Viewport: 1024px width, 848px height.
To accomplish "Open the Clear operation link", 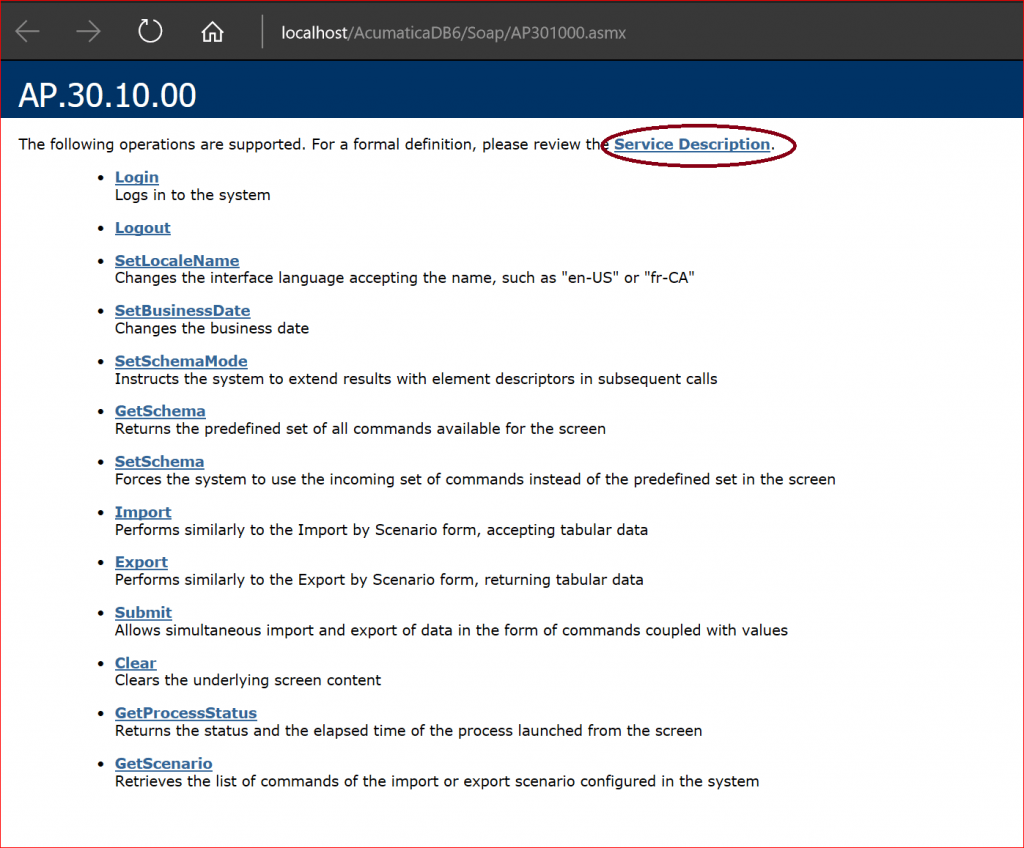I will pyautogui.click(x=135, y=663).
